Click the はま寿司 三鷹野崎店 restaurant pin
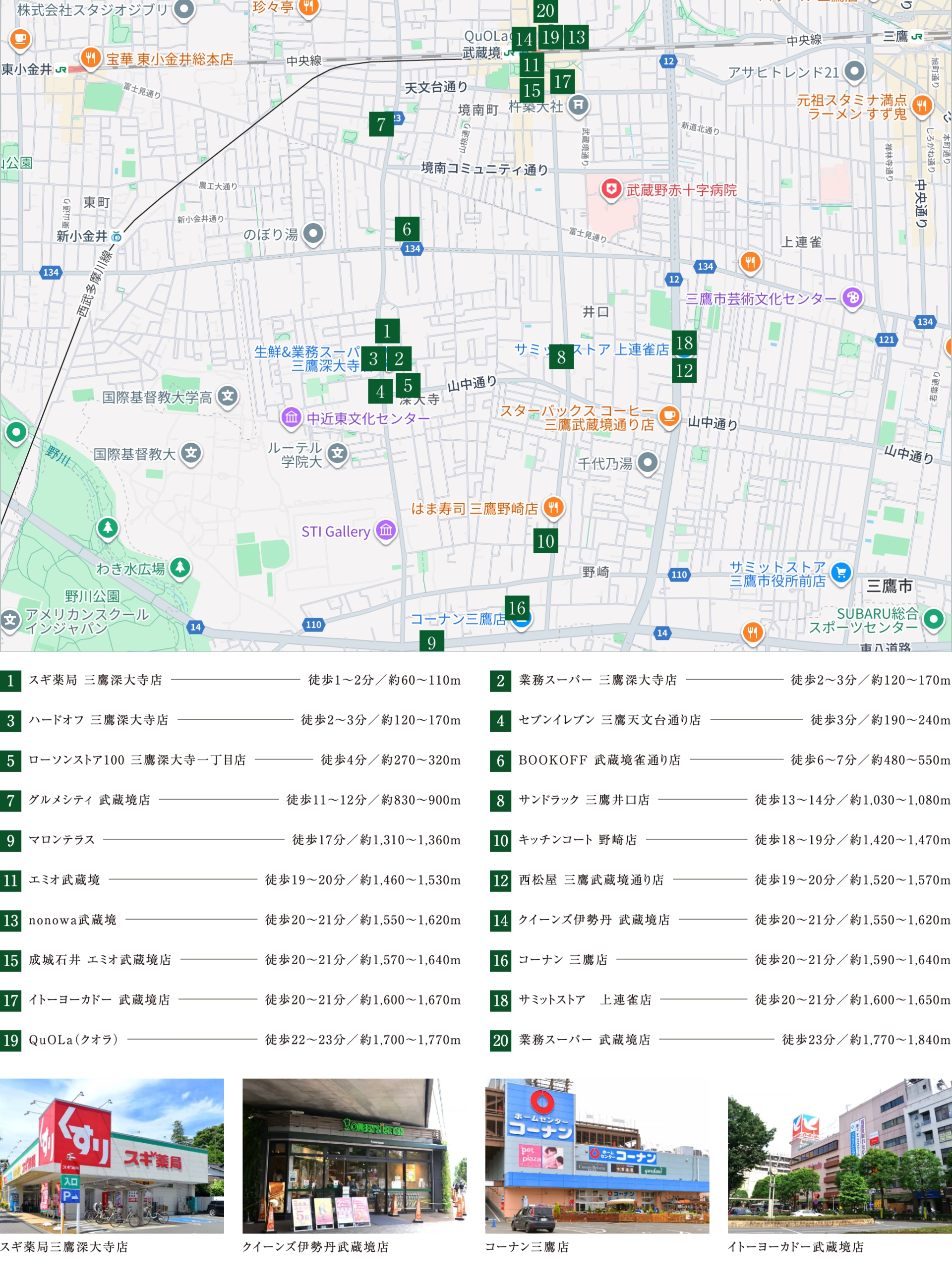The image size is (952, 1284). click(553, 508)
